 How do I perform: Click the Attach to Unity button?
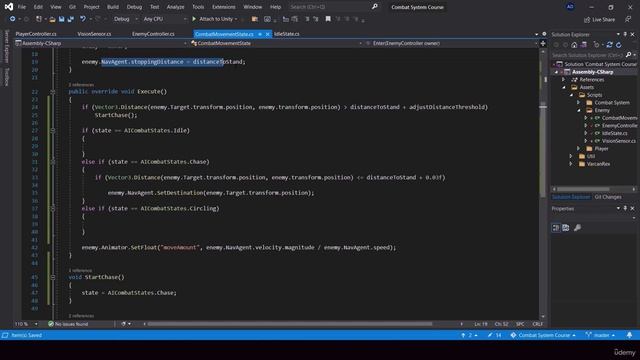[215, 19]
